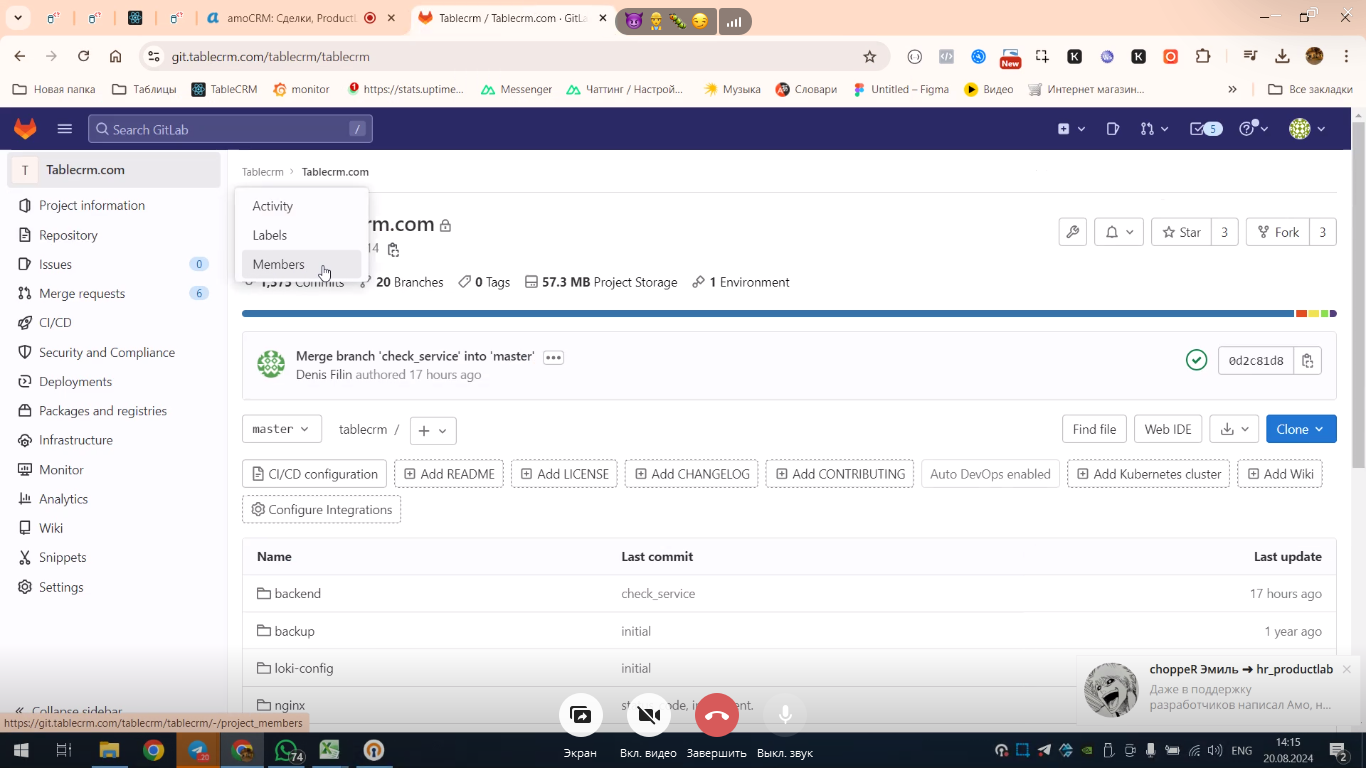Select Members in the flyout menu

tap(301, 264)
